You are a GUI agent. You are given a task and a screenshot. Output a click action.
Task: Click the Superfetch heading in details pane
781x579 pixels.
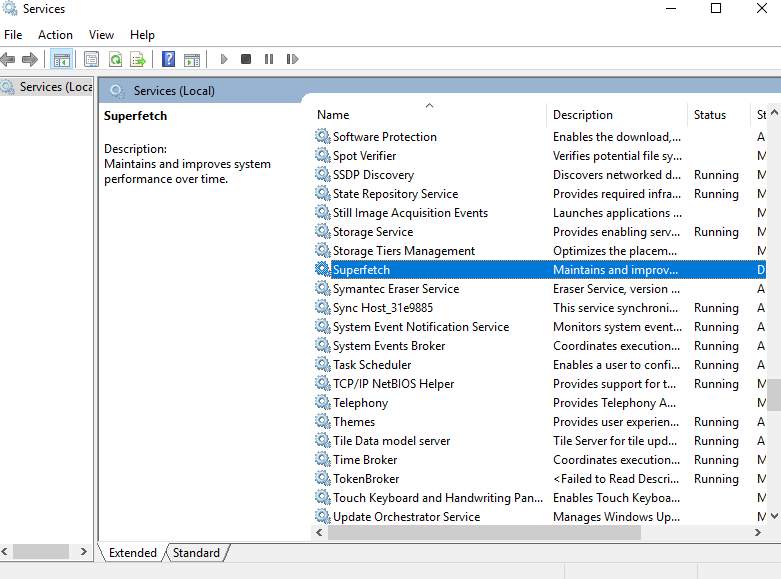coord(135,116)
